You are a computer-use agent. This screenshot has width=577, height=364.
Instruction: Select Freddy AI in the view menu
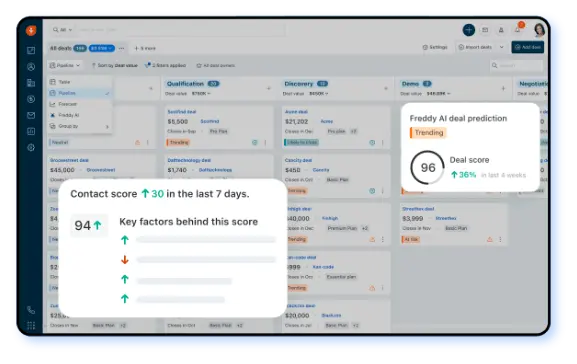point(79,115)
